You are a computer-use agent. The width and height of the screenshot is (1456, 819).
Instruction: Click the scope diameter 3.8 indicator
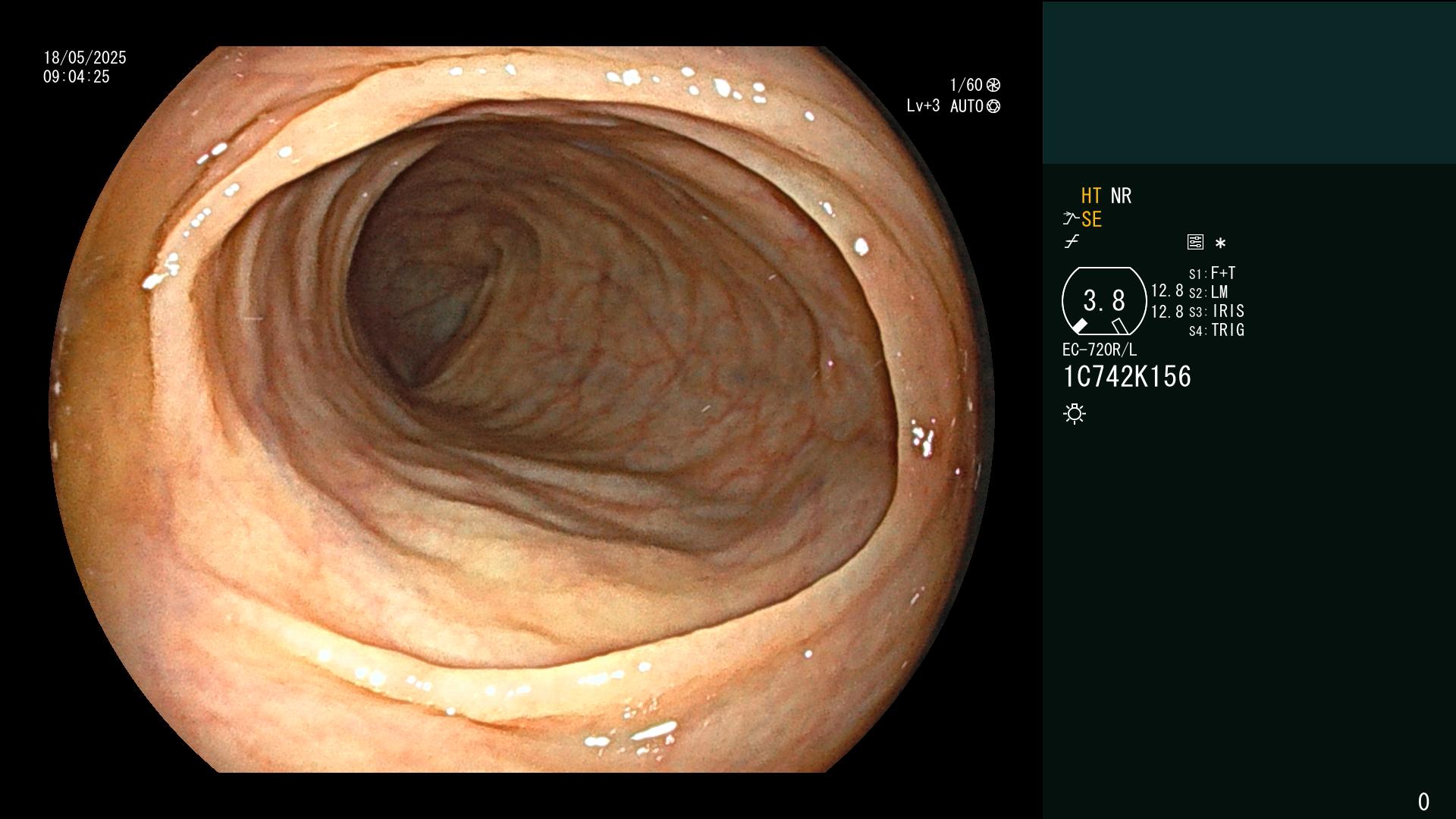coord(1104,301)
